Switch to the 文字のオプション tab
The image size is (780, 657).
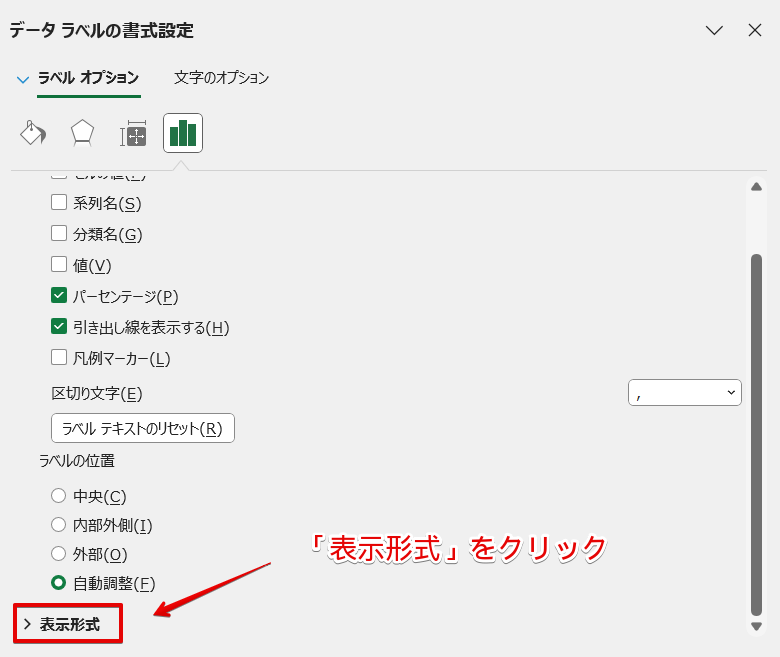point(221,77)
